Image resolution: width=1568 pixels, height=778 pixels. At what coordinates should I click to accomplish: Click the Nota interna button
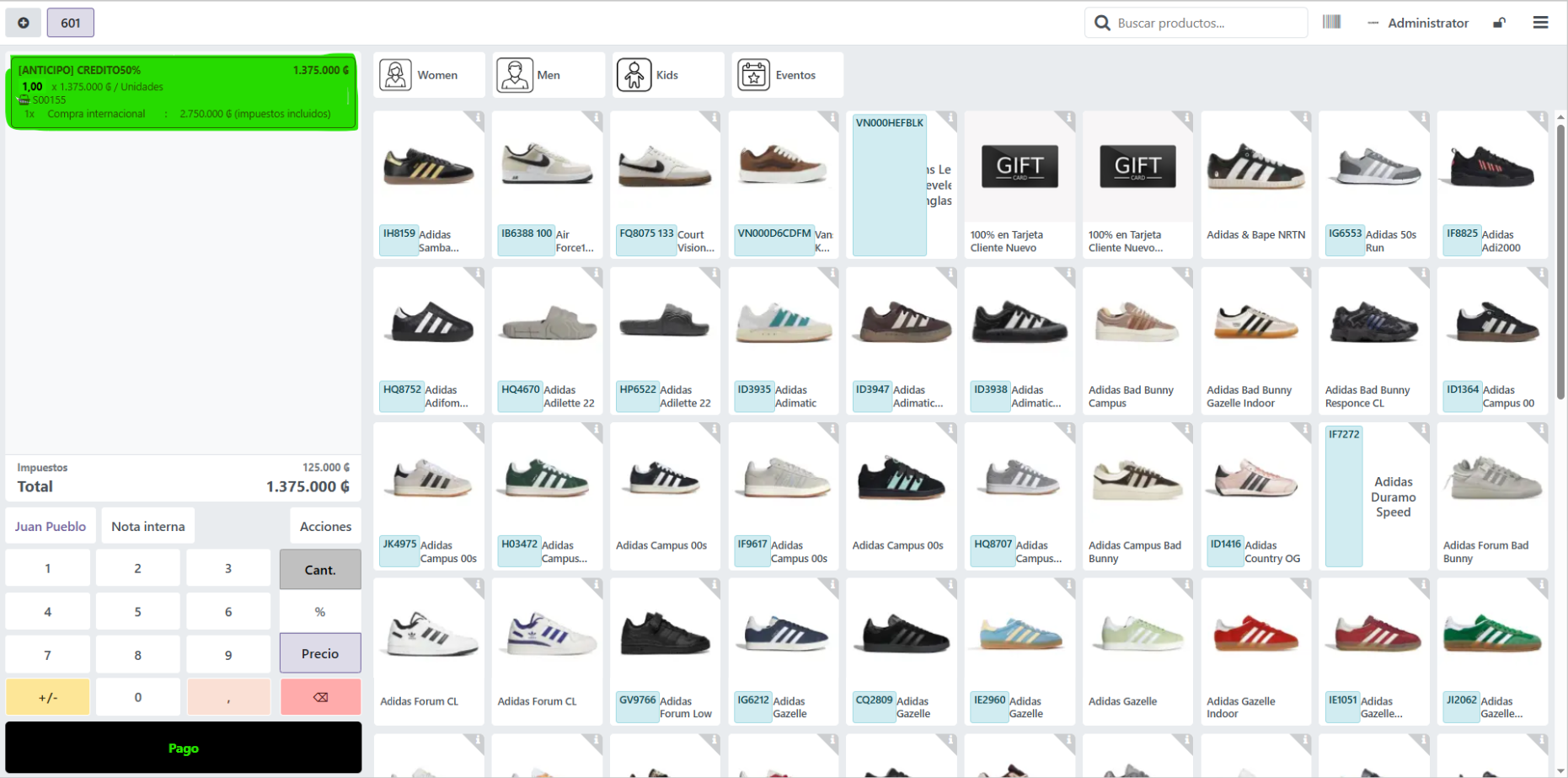click(148, 526)
